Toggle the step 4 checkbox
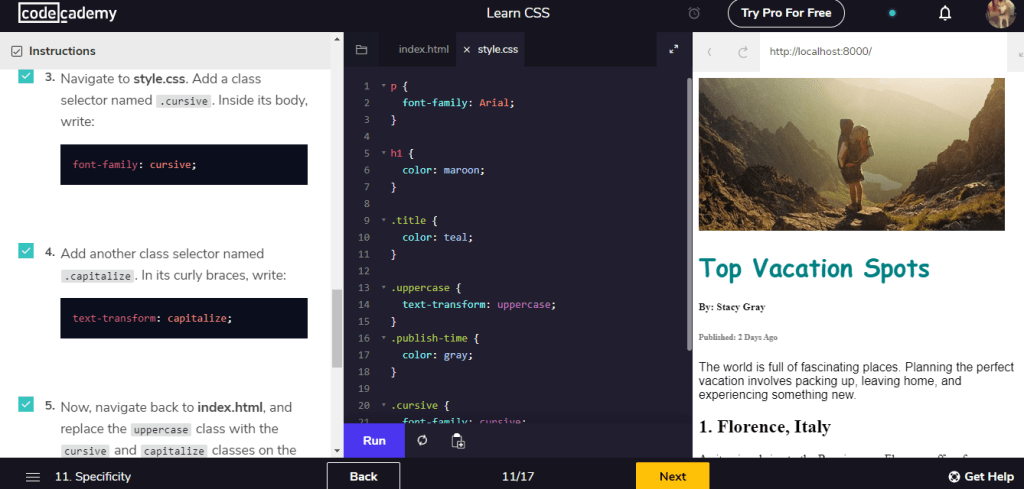 pos(26,252)
